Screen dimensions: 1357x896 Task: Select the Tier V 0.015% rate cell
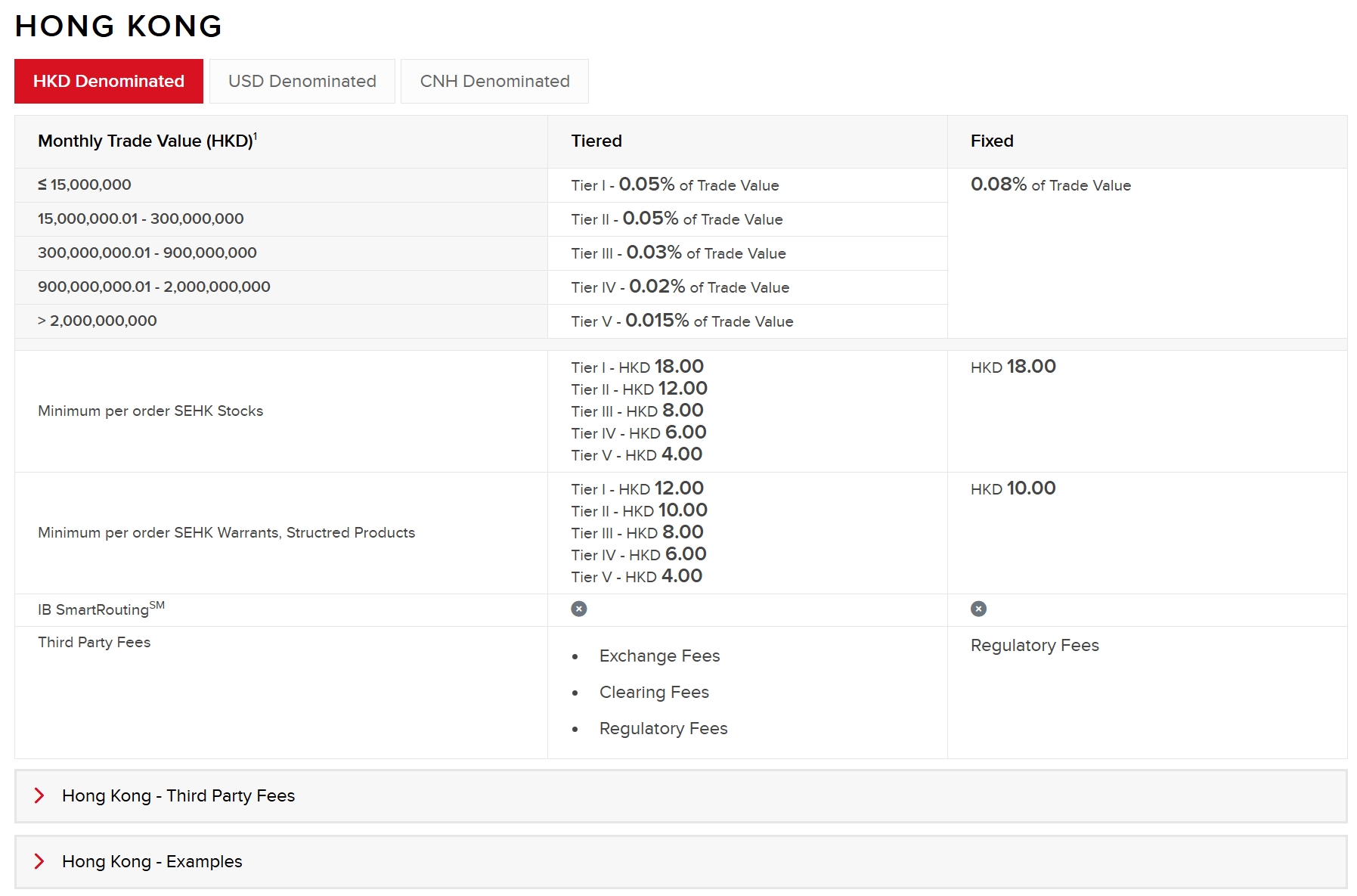coord(682,321)
